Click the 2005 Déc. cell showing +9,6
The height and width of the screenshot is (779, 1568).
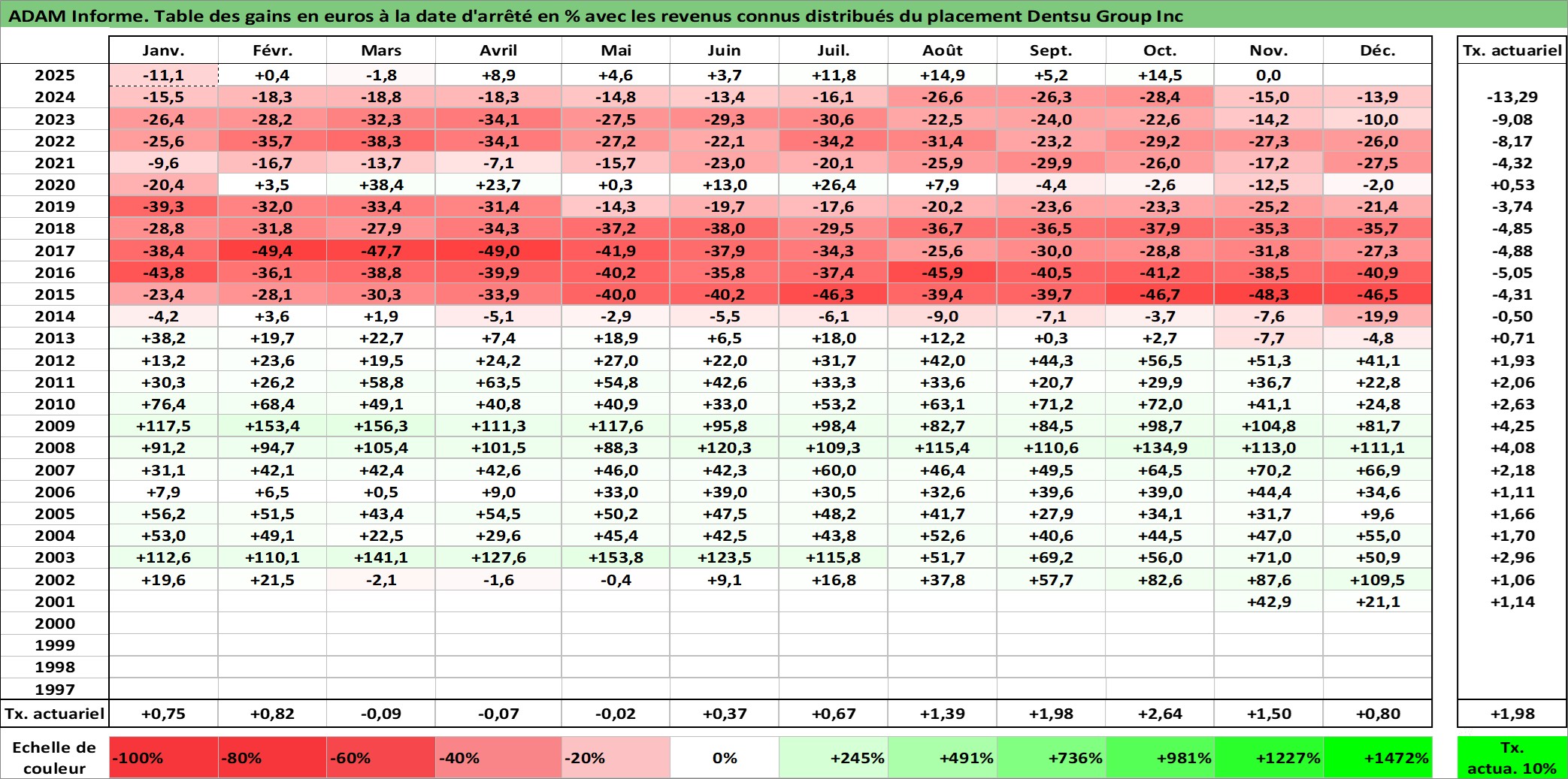click(x=1377, y=514)
